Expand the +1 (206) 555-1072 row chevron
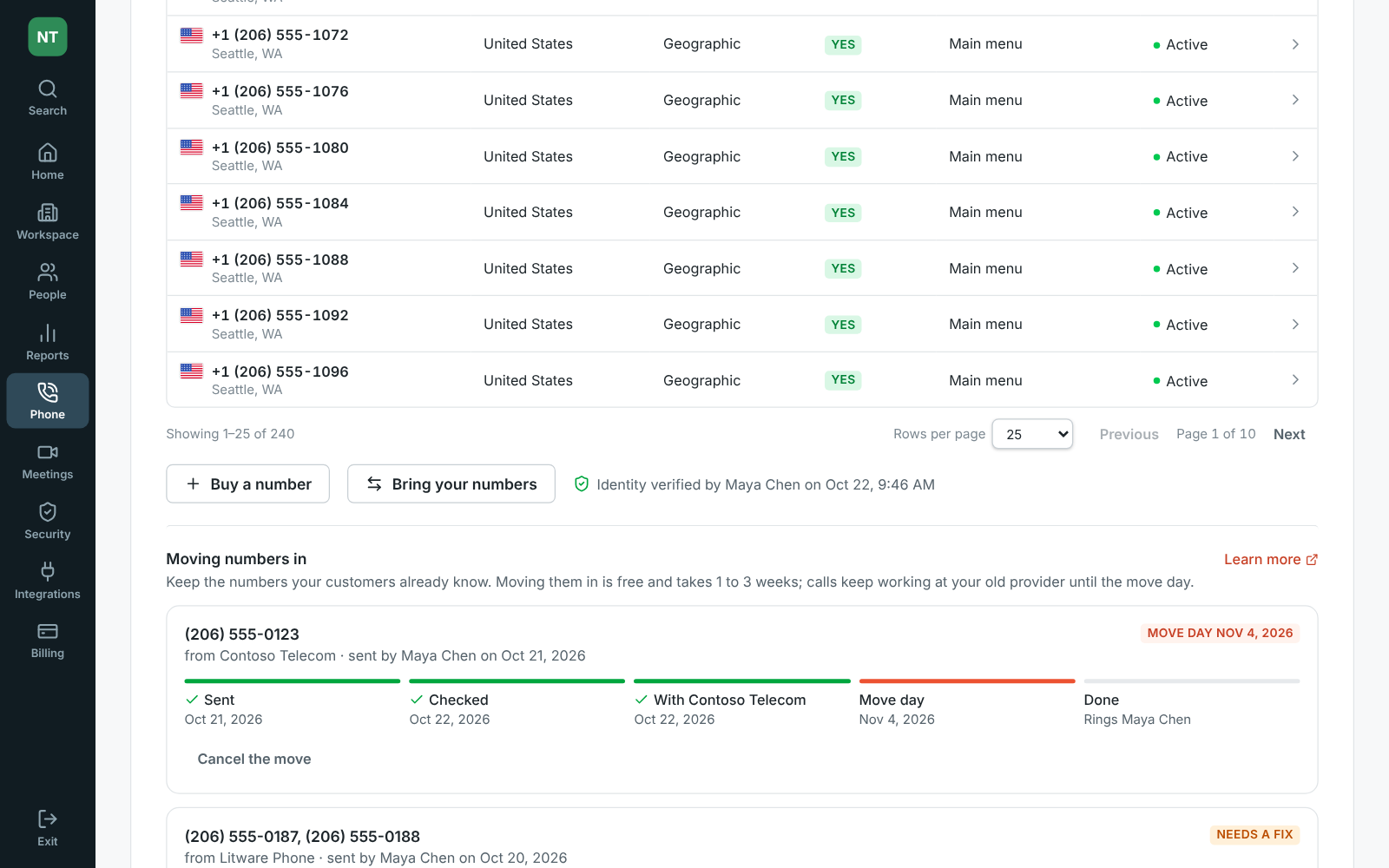The height and width of the screenshot is (868, 1389). pos(1295,44)
